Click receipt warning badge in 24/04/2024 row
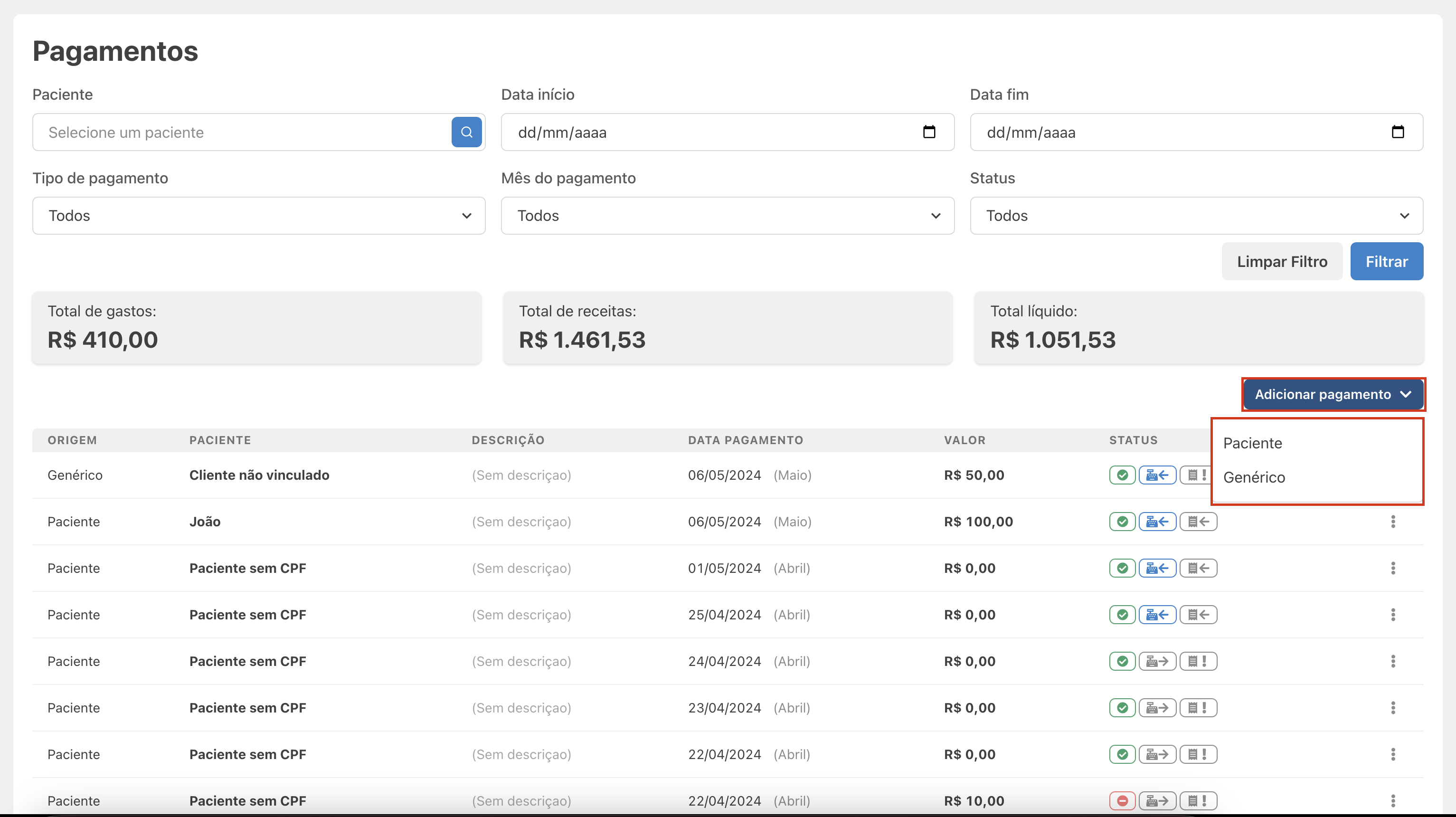Screen dimensions: 1456x817 pyautogui.click(x=1198, y=661)
